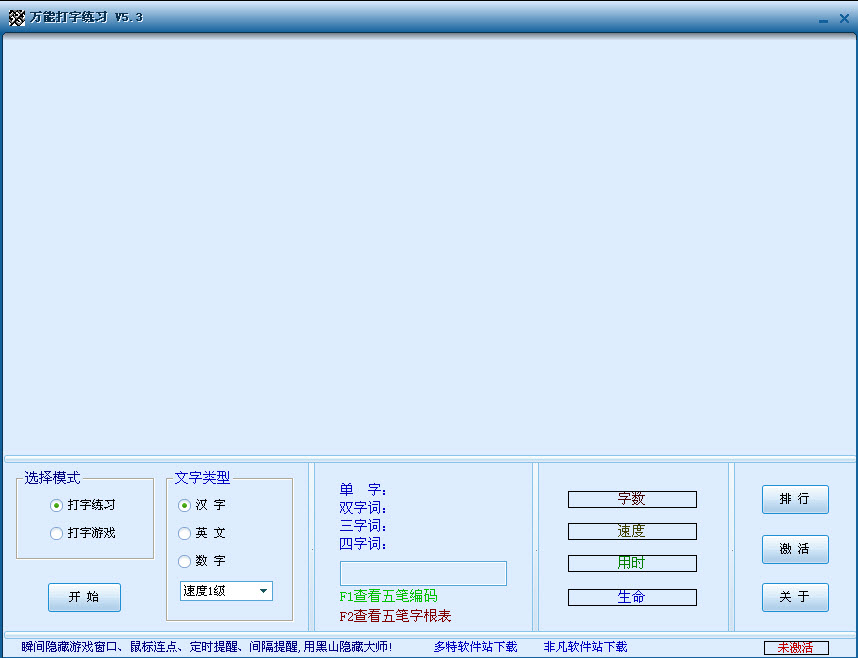Click the 黑山隐藏大师 promo link

[x=207, y=647]
